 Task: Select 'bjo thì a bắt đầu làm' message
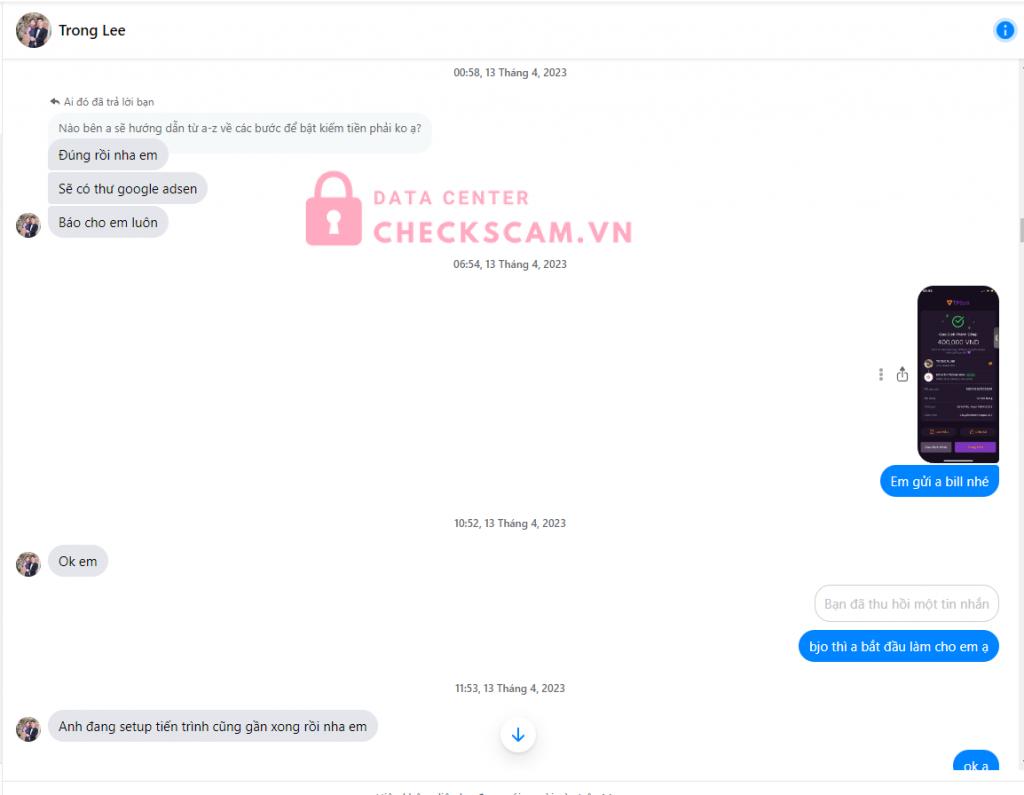899,647
